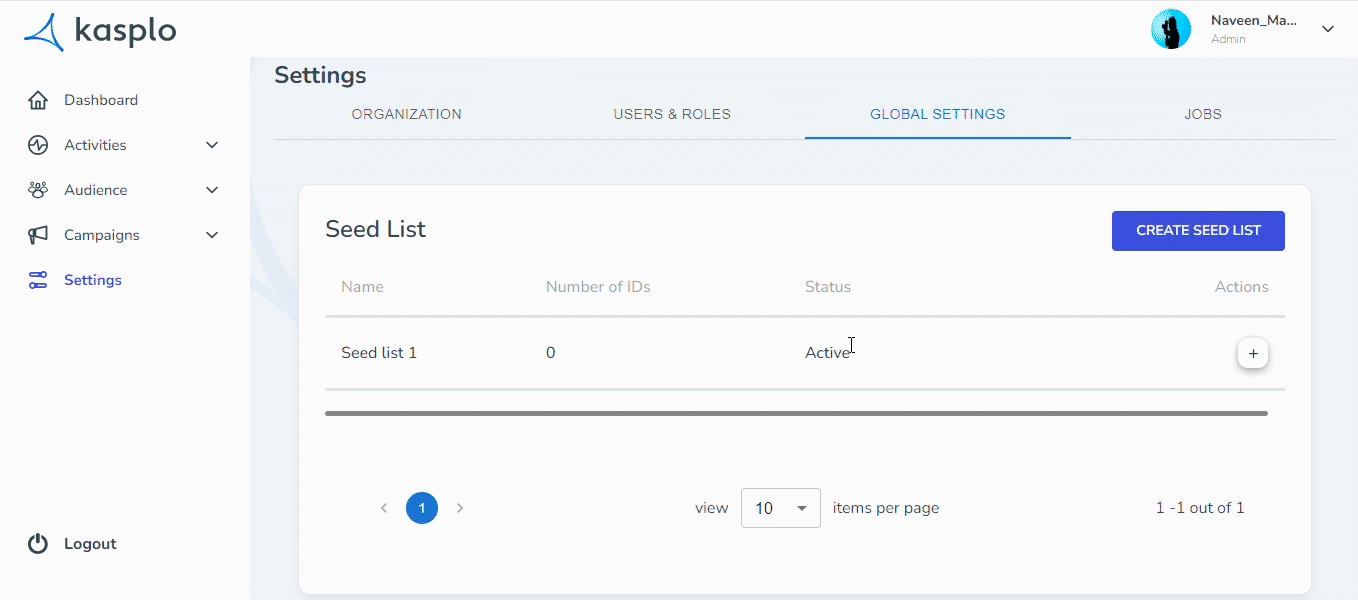Viewport: 1358px width, 600px height.
Task: Click the kasplo logo
Action: [x=100, y=31]
